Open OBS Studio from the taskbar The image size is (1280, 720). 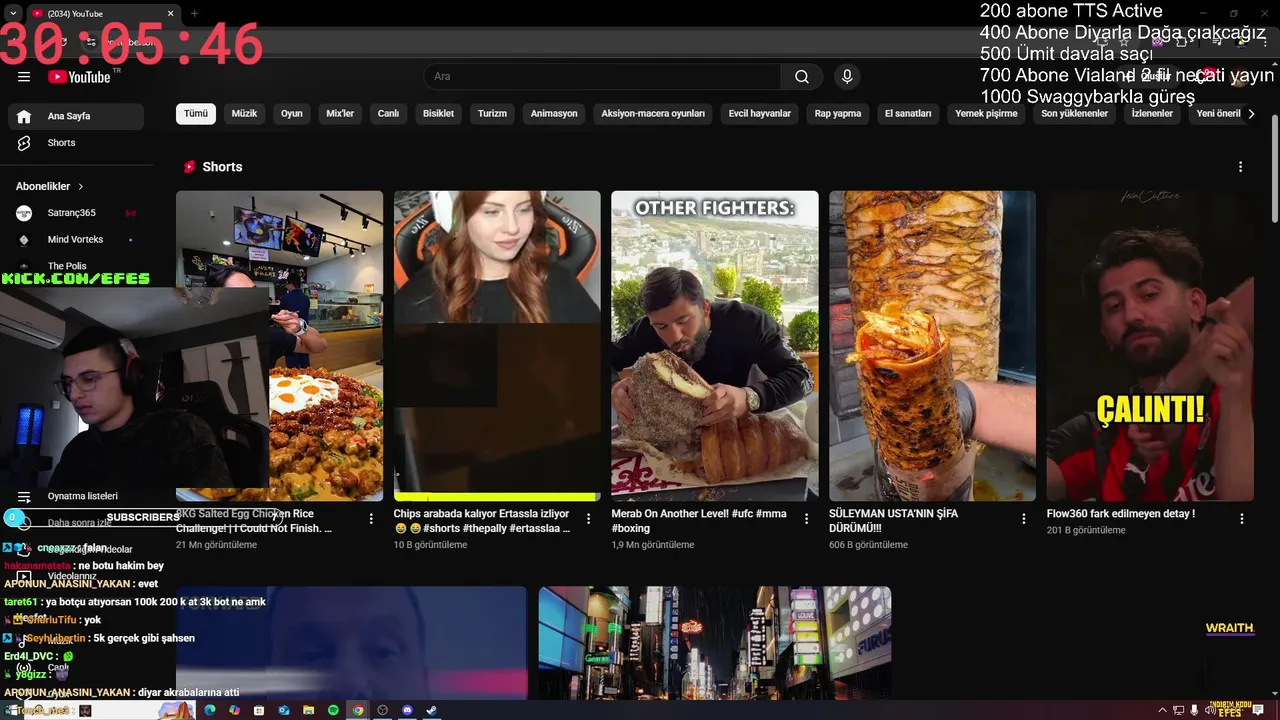pyautogui.click(x=382, y=711)
